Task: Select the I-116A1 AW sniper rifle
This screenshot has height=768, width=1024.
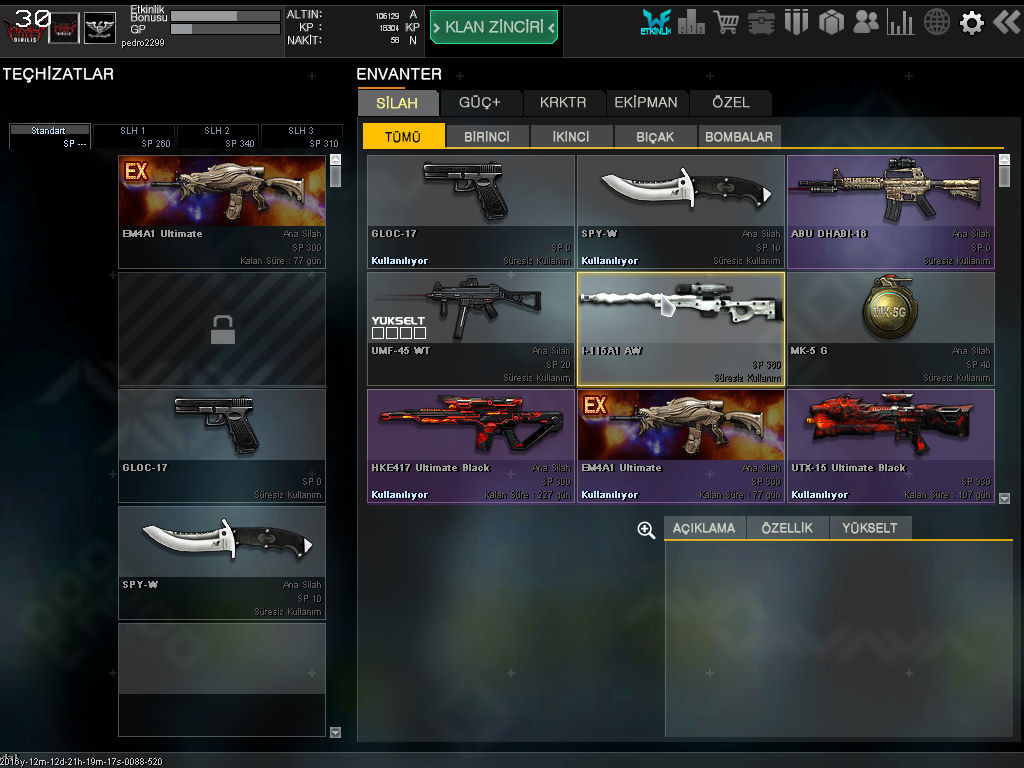Action: 680,328
